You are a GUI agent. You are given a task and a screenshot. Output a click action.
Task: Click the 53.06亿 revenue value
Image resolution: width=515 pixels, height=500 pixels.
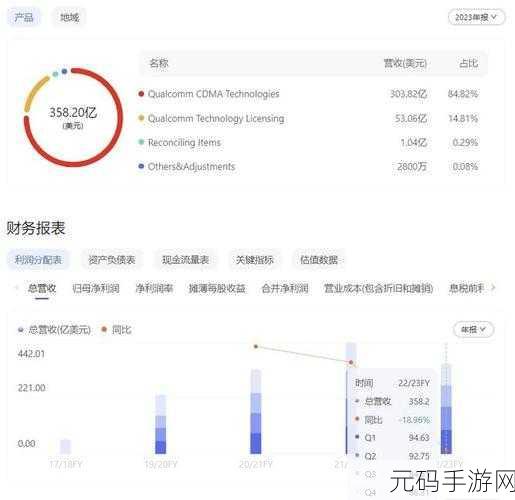(x=411, y=118)
